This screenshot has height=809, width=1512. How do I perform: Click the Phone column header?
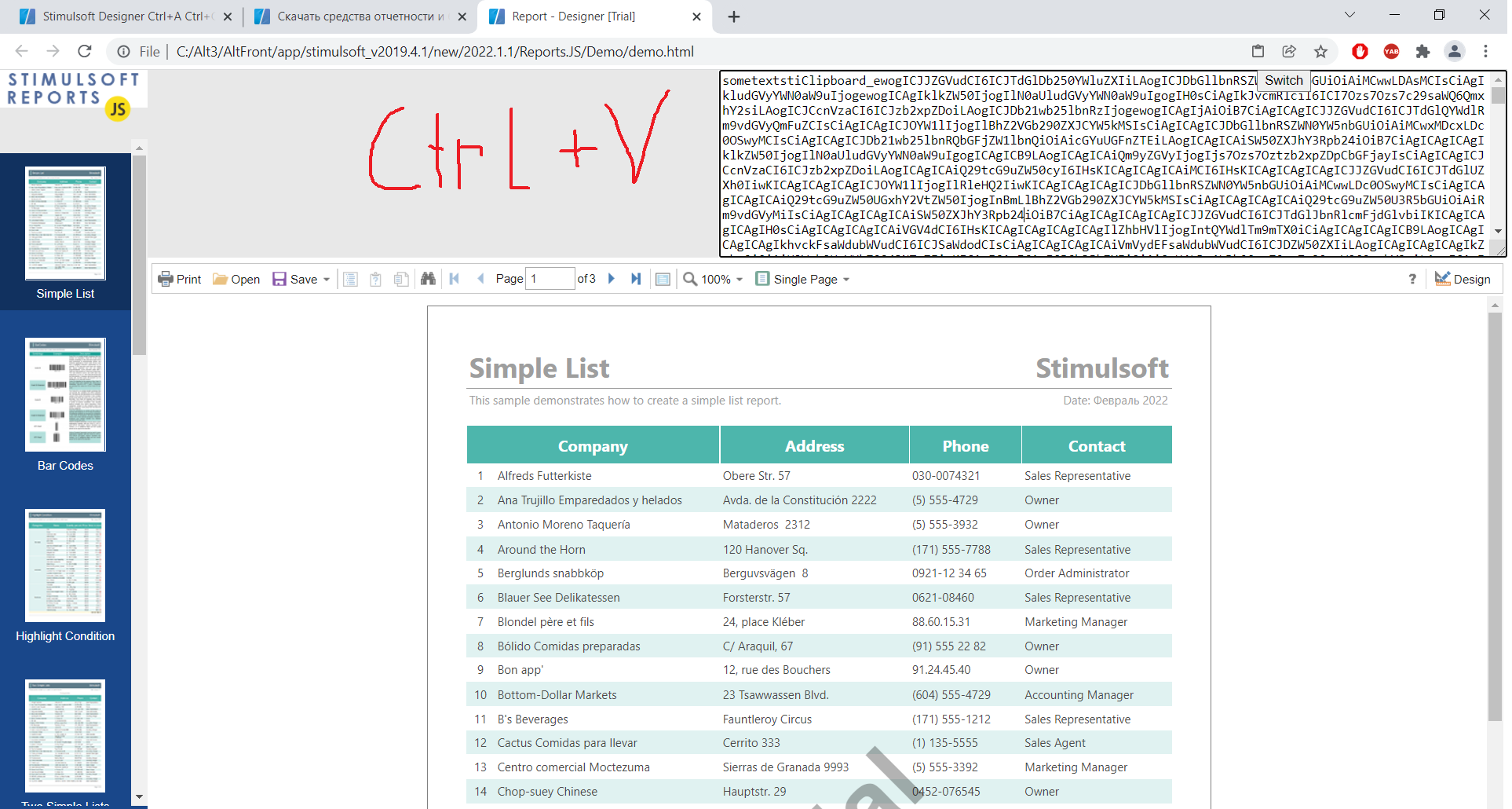coord(965,445)
